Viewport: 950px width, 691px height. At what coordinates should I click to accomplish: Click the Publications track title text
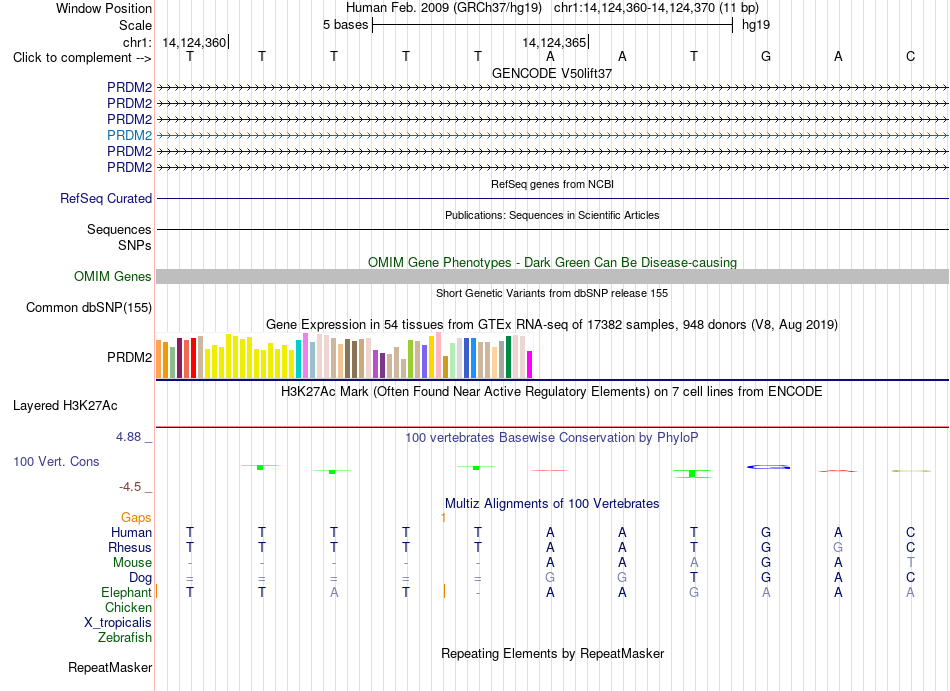coord(552,215)
